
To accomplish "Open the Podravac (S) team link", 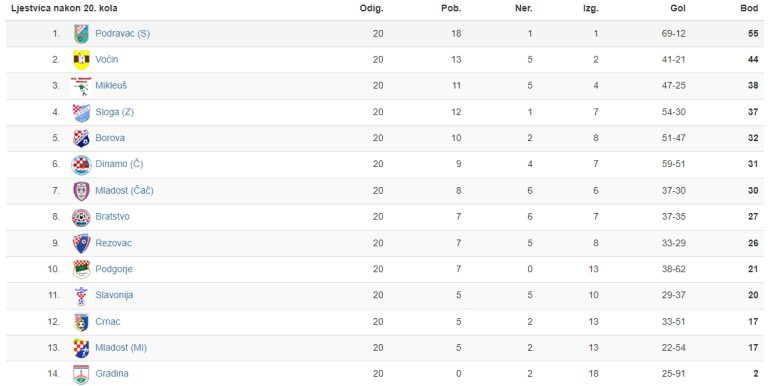I will [x=122, y=34].
